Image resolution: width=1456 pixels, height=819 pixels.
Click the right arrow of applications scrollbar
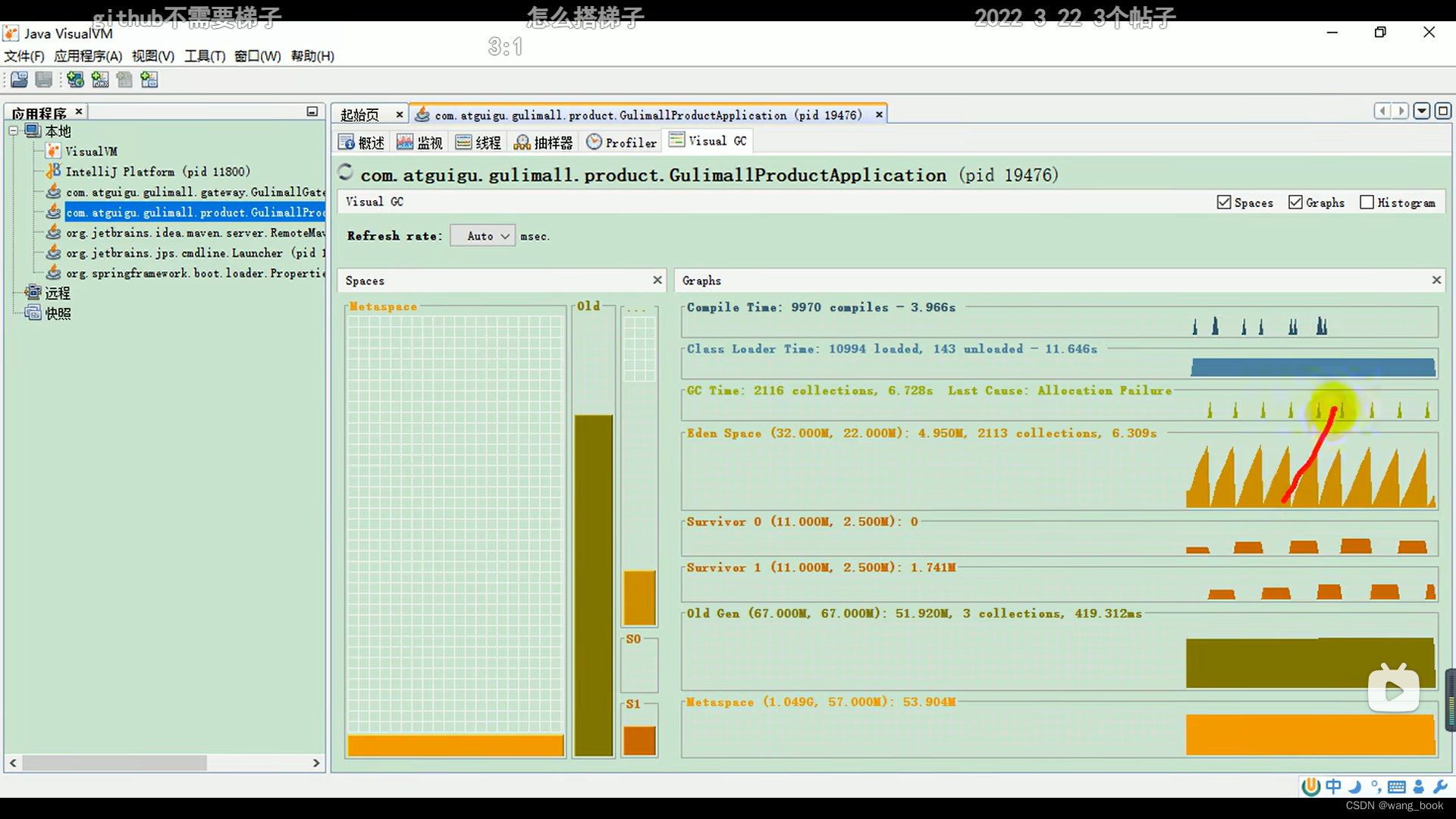click(316, 763)
